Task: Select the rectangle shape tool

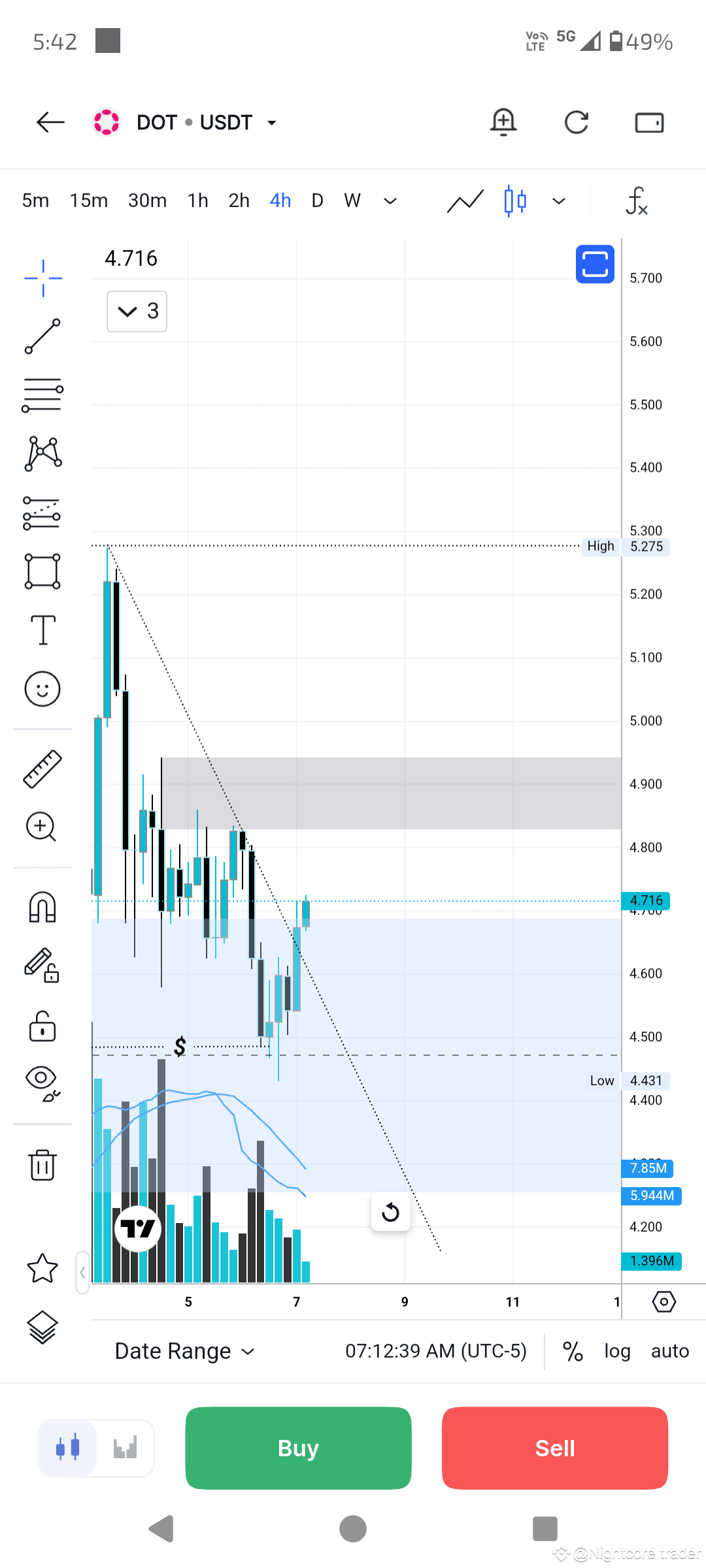Action: point(42,571)
